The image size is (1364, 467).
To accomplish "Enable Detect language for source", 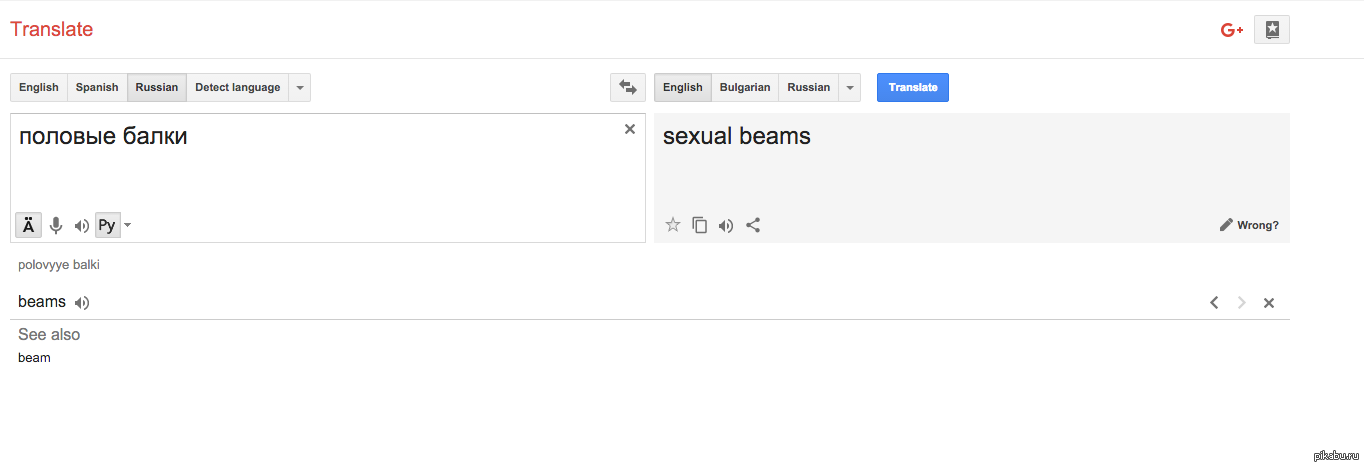I will click(237, 88).
